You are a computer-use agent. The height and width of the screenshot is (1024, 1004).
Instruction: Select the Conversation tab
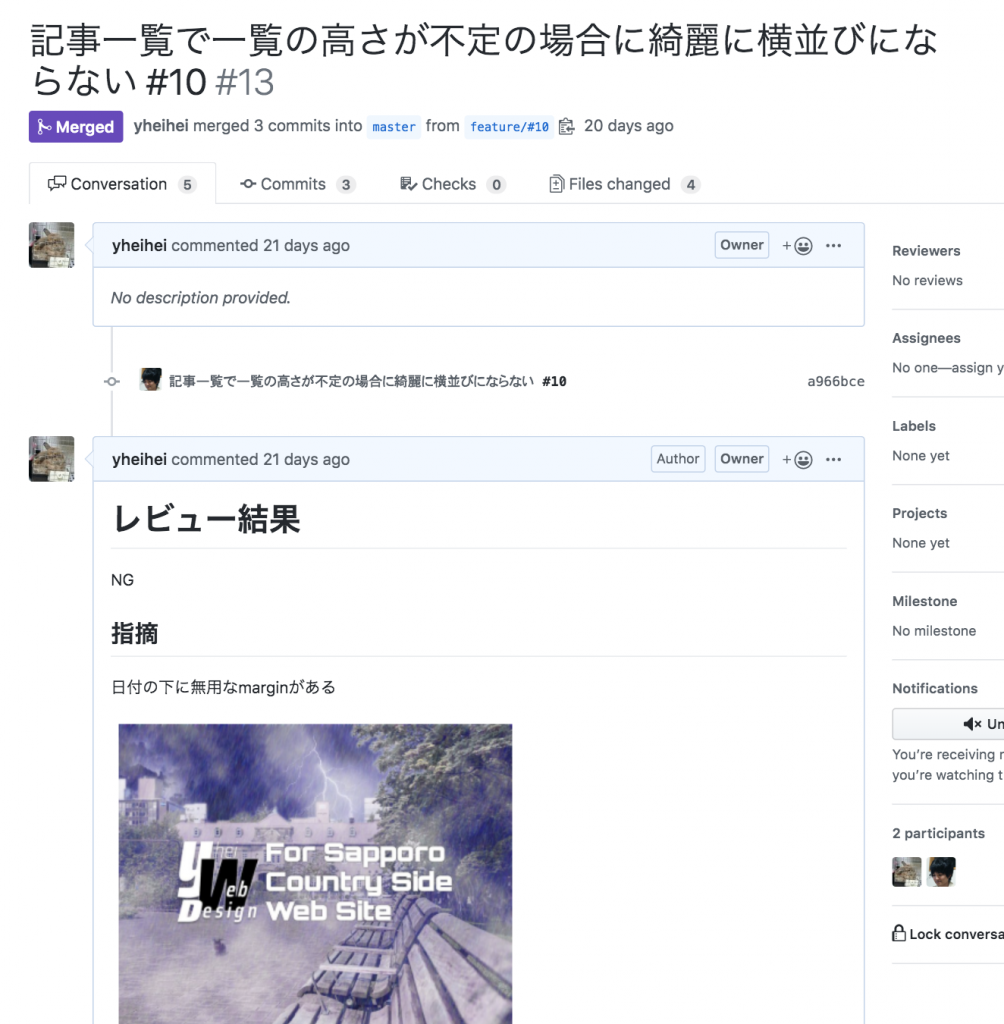122,184
